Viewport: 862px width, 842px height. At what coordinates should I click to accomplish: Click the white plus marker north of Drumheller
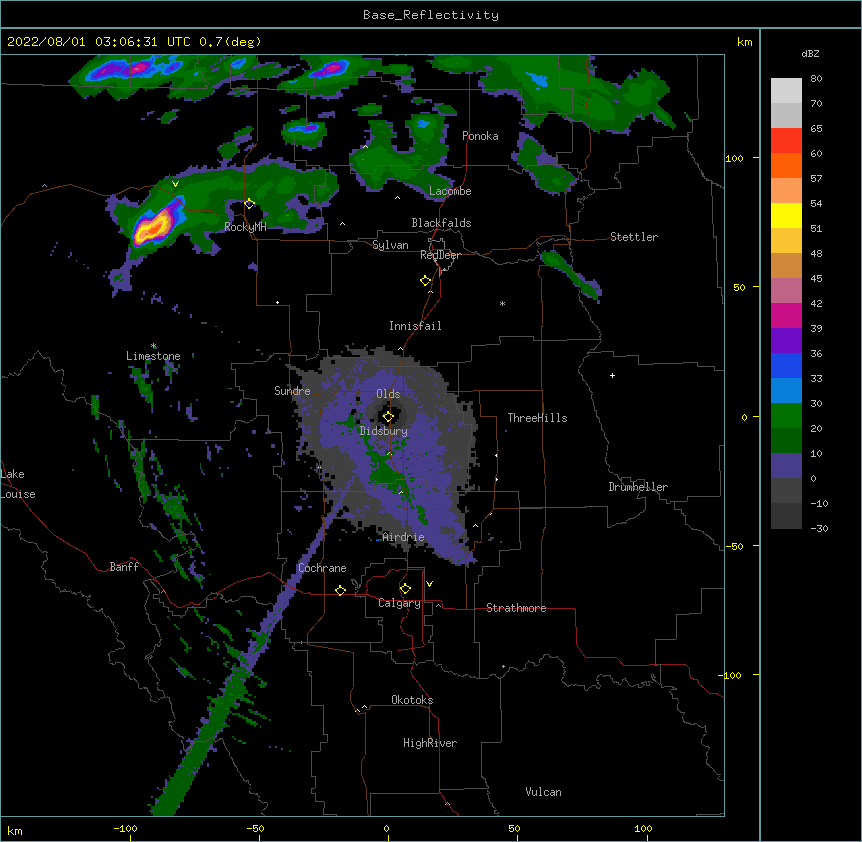[x=612, y=375]
